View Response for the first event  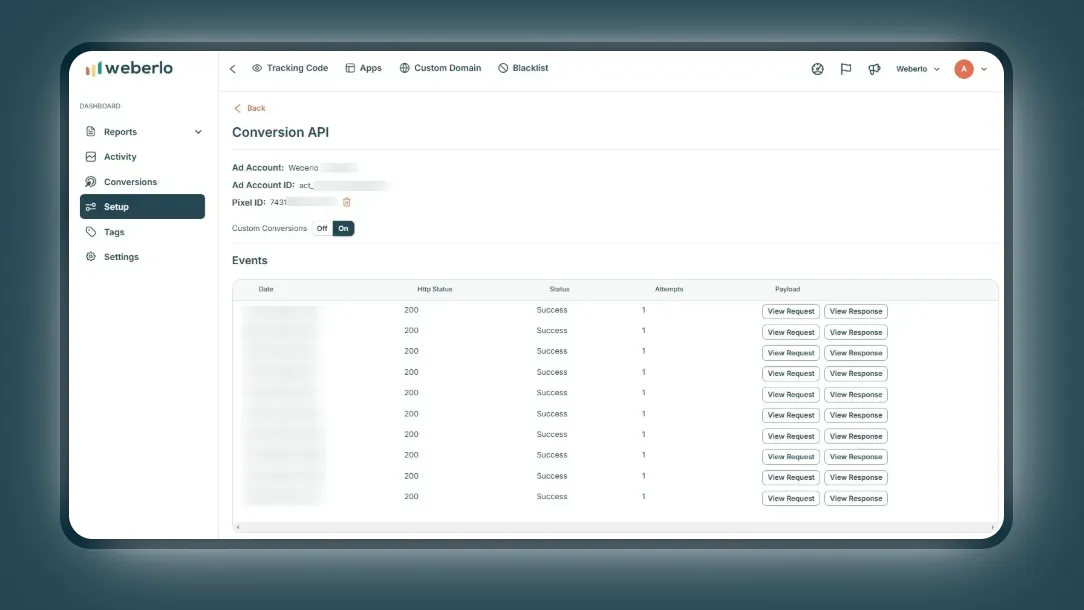[856, 311]
